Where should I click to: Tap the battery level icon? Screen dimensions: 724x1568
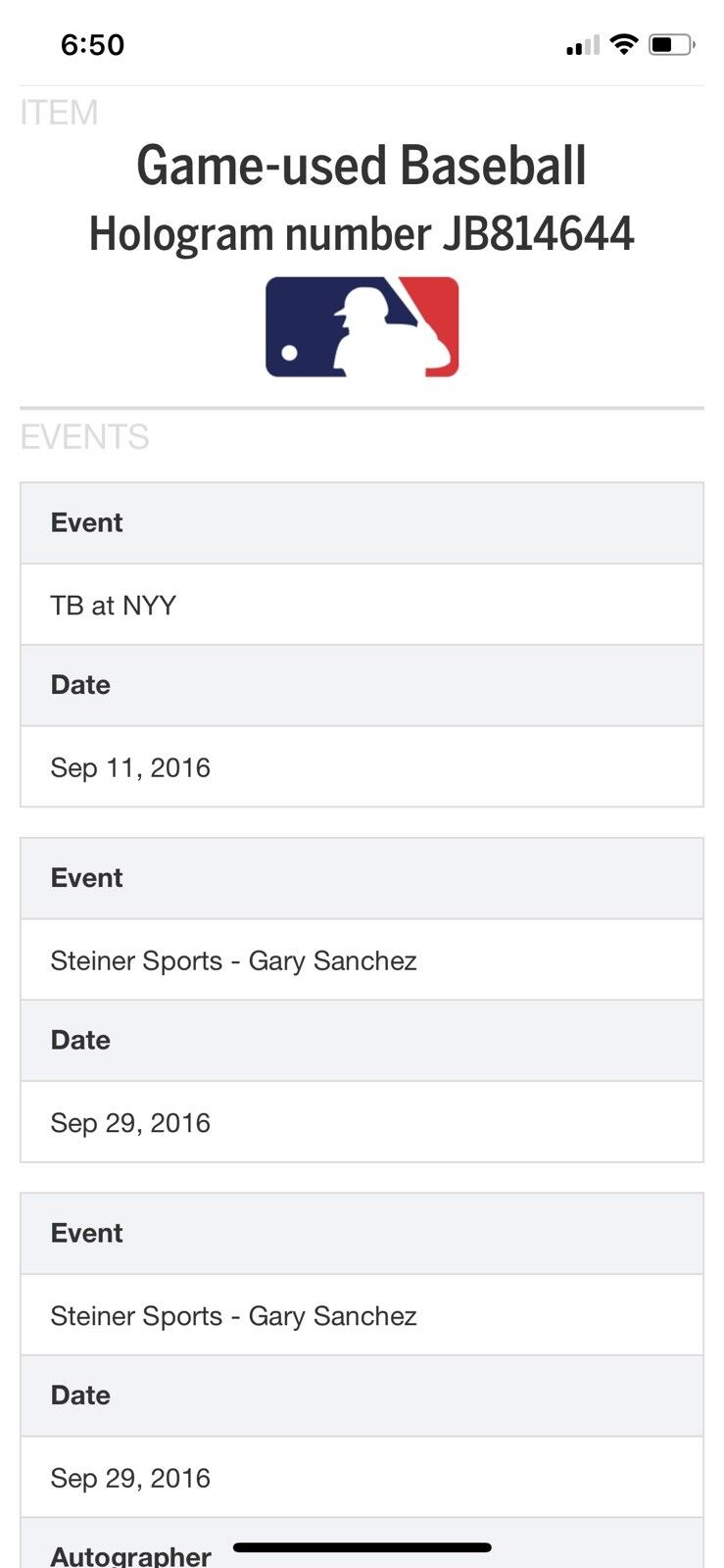point(671,44)
